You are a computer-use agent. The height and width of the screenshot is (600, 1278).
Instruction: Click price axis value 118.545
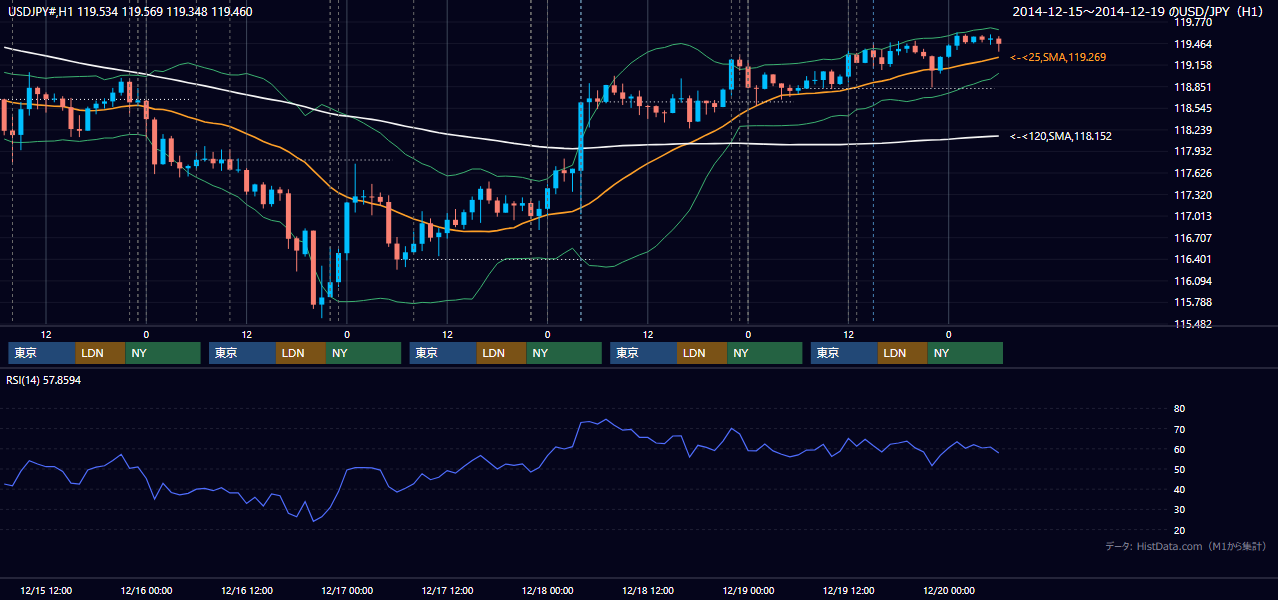[1193, 108]
